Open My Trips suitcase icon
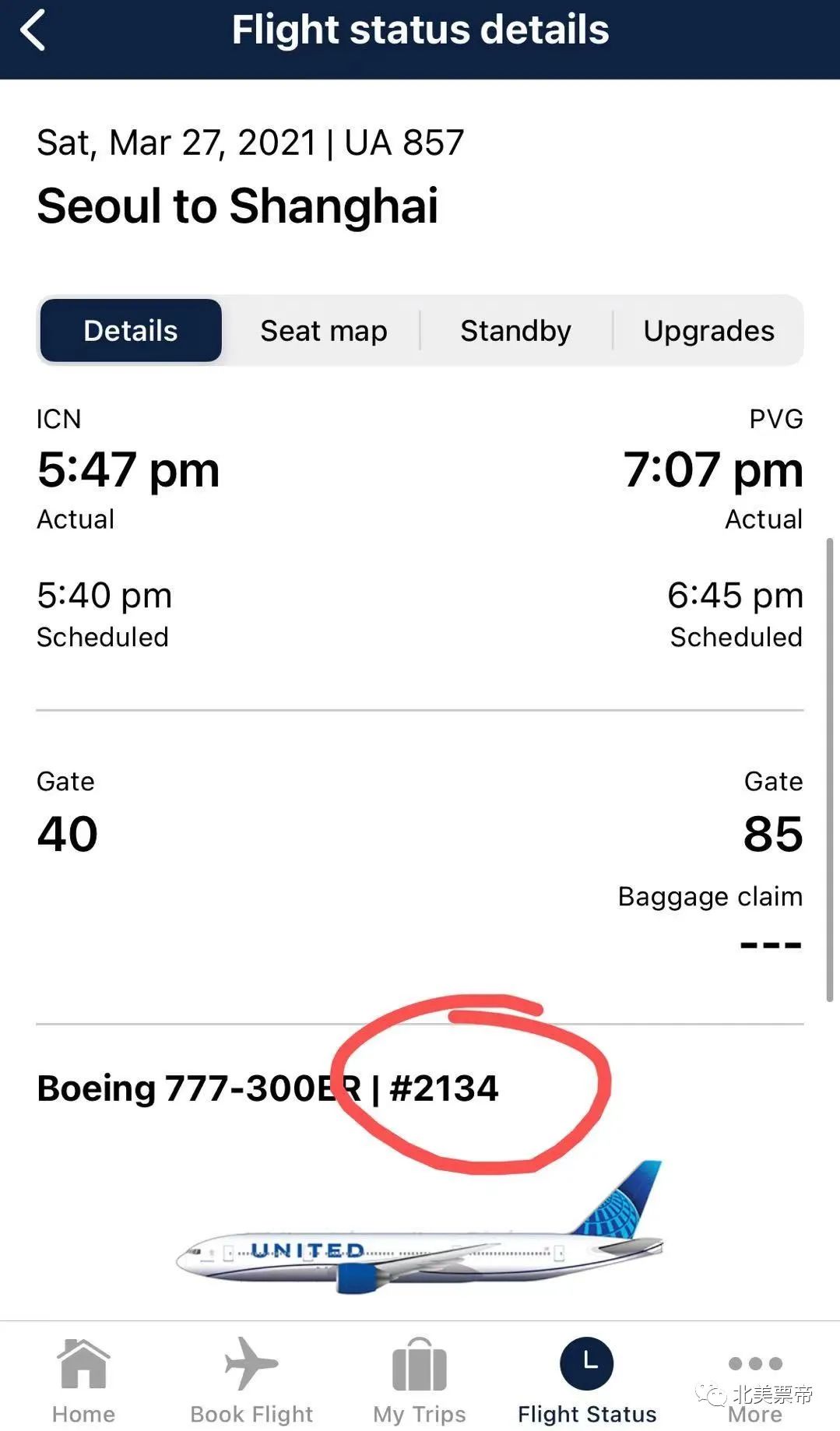The width and height of the screenshot is (840, 1431). click(x=419, y=1364)
